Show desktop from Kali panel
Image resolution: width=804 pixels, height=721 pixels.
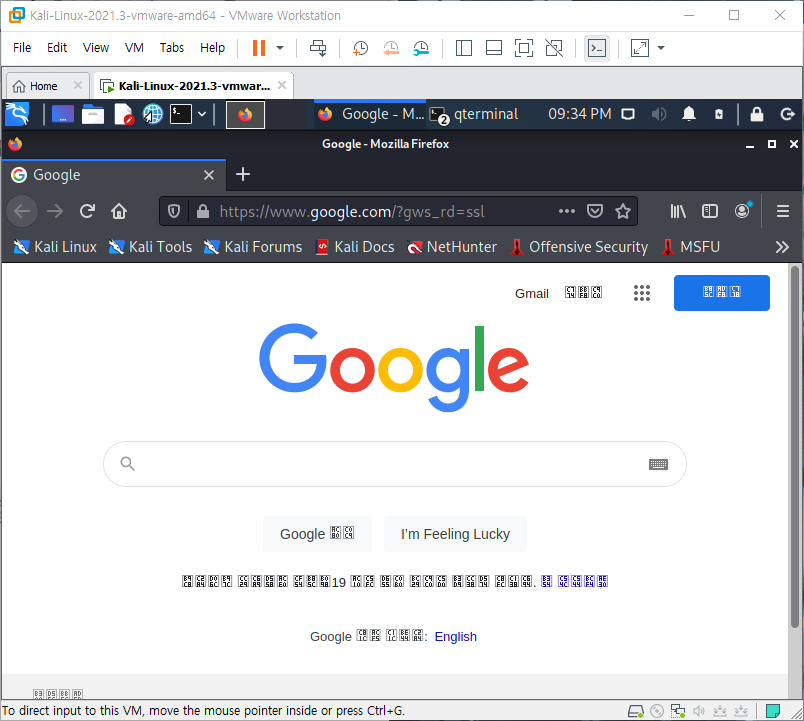63,114
